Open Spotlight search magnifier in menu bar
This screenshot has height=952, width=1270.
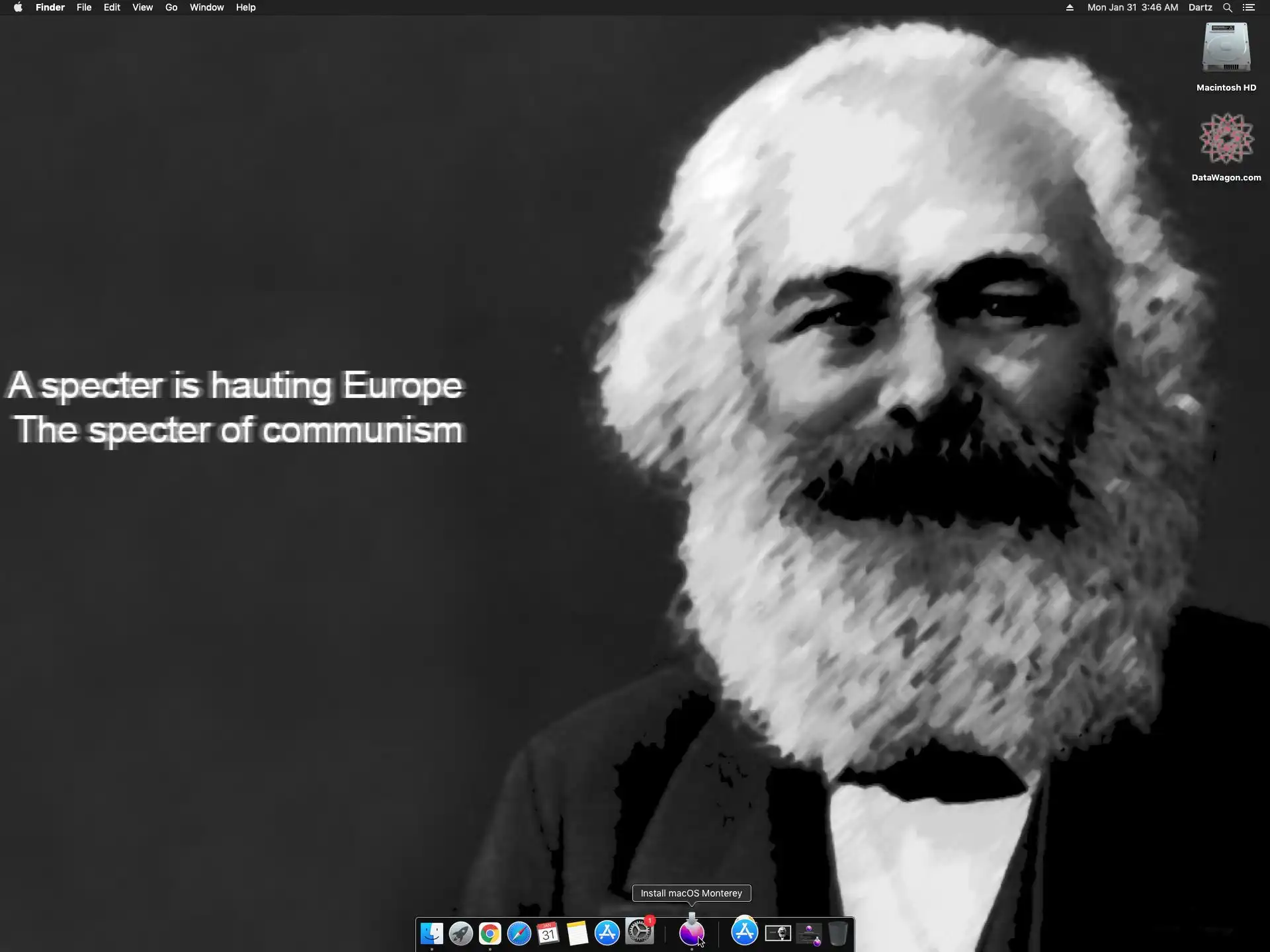[1227, 7]
